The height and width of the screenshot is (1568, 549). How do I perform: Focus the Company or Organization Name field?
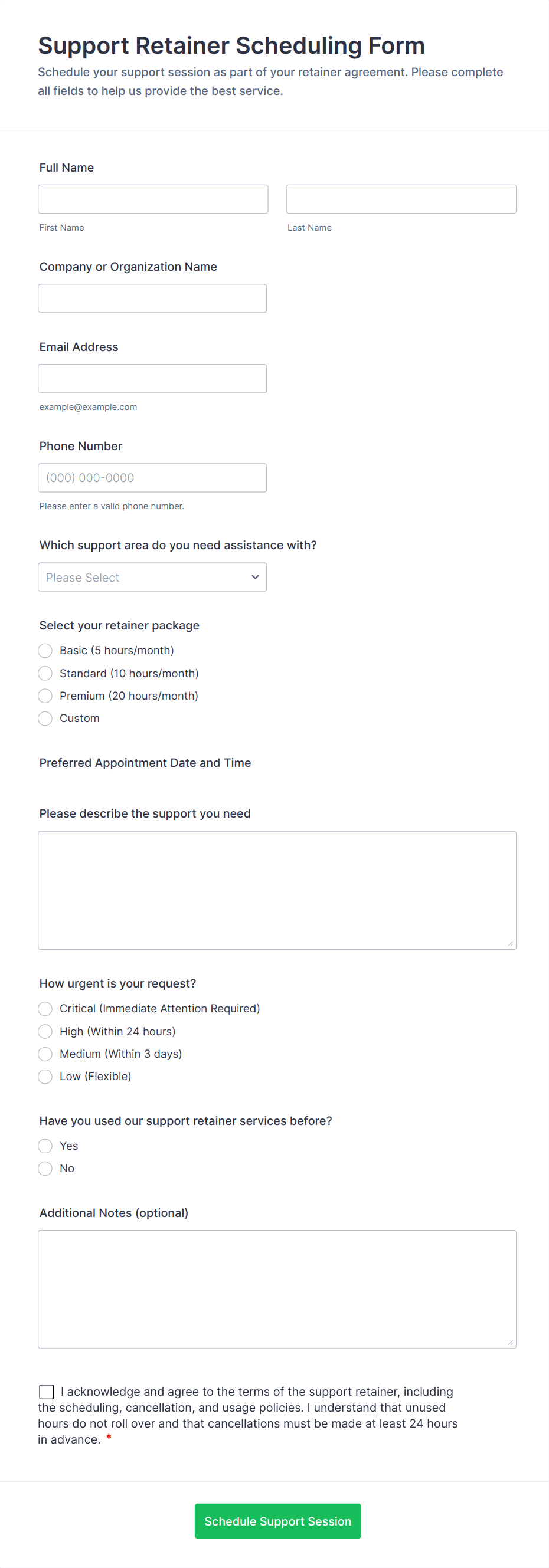(x=152, y=298)
